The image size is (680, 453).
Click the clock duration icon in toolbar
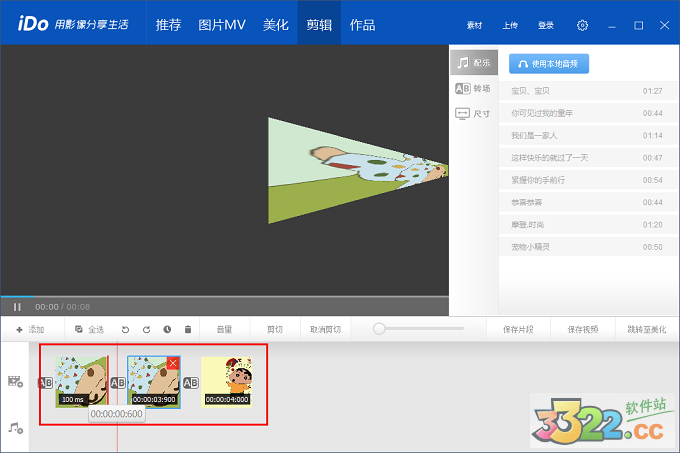coord(167,329)
